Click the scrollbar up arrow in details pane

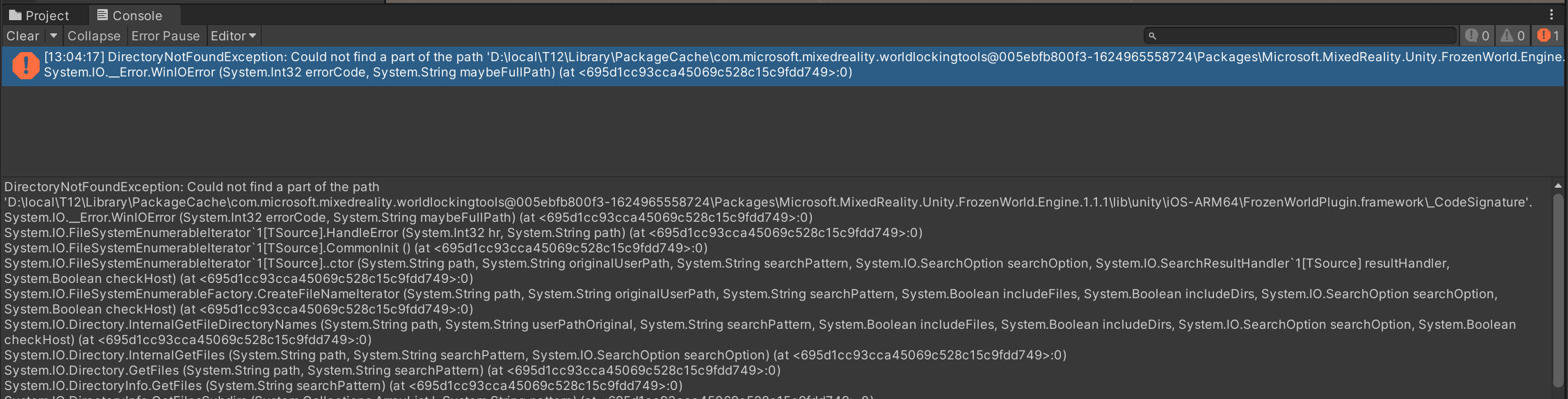coord(1558,186)
